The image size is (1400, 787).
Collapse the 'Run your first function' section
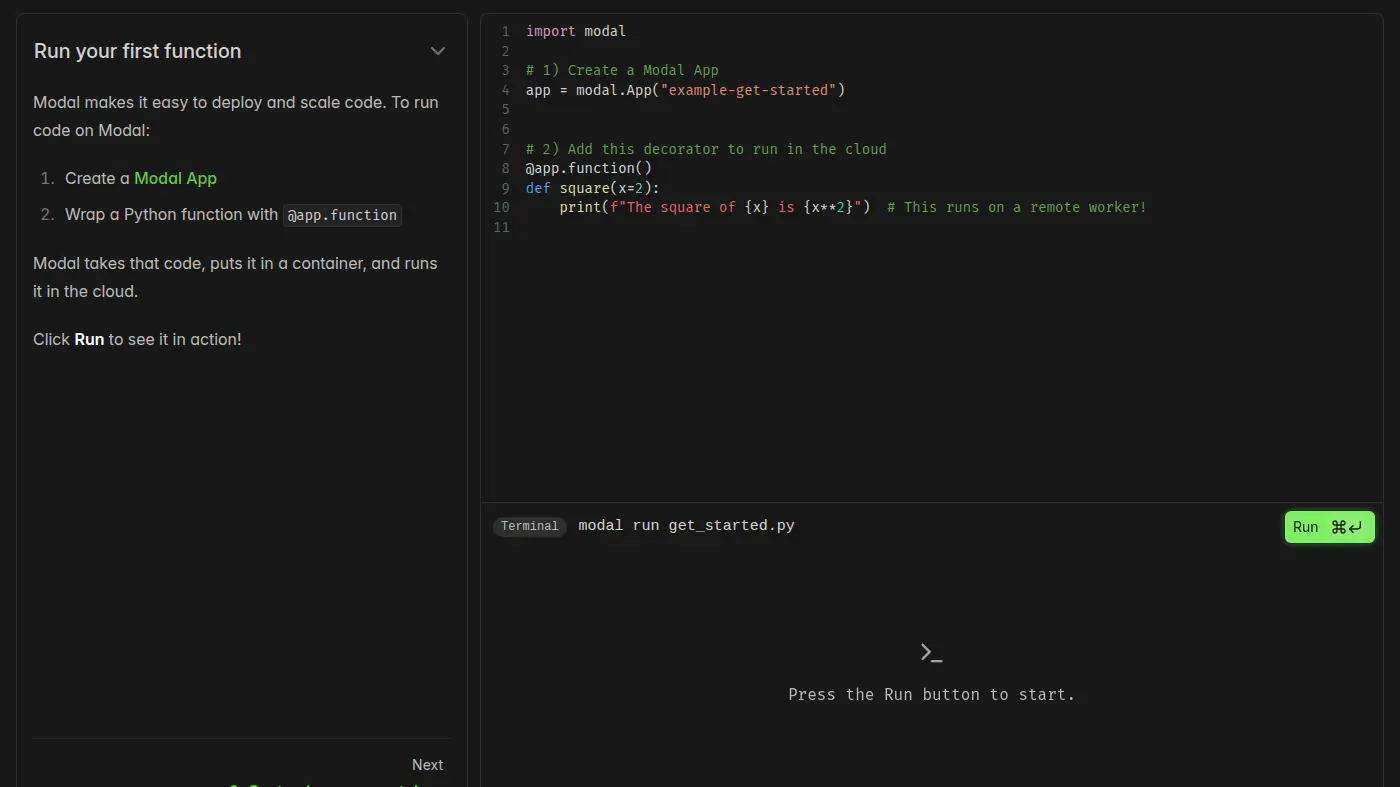[438, 51]
